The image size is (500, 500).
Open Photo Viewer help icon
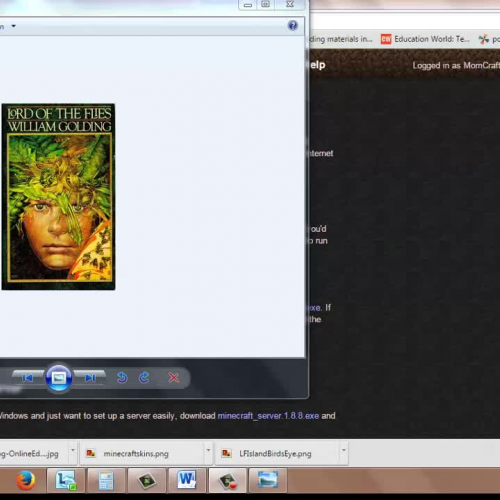292,26
